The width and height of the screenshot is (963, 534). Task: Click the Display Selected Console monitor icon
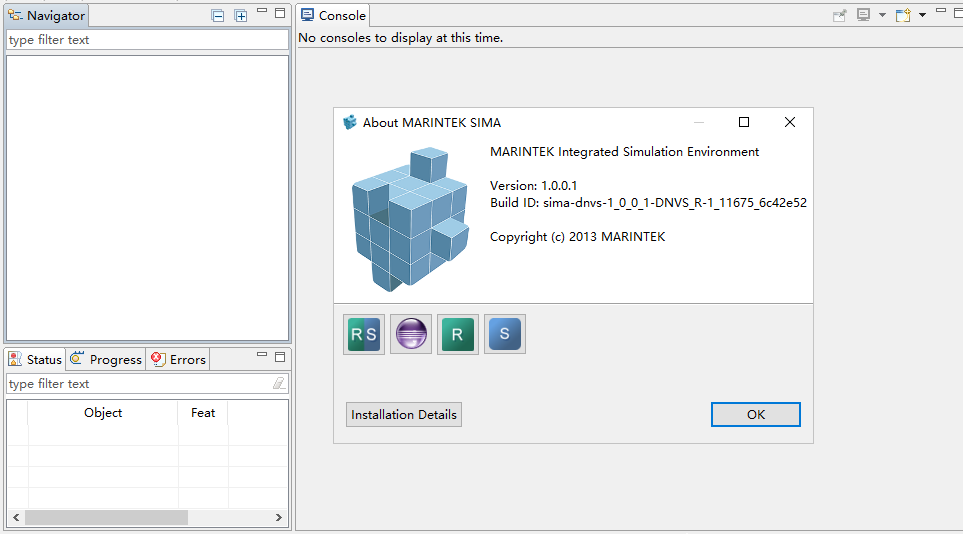pos(863,15)
